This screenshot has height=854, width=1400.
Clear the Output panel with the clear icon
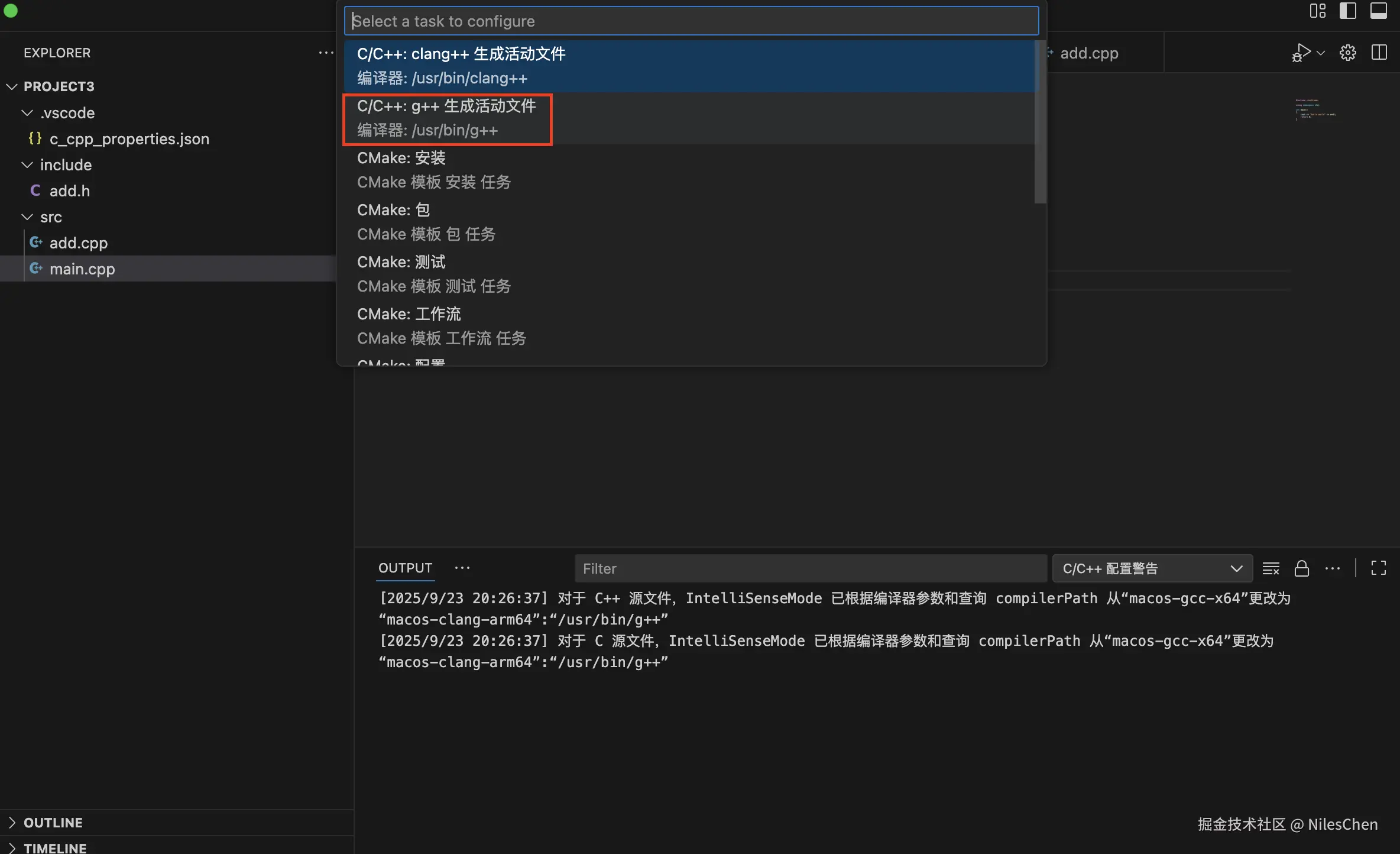pos(1271,568)
